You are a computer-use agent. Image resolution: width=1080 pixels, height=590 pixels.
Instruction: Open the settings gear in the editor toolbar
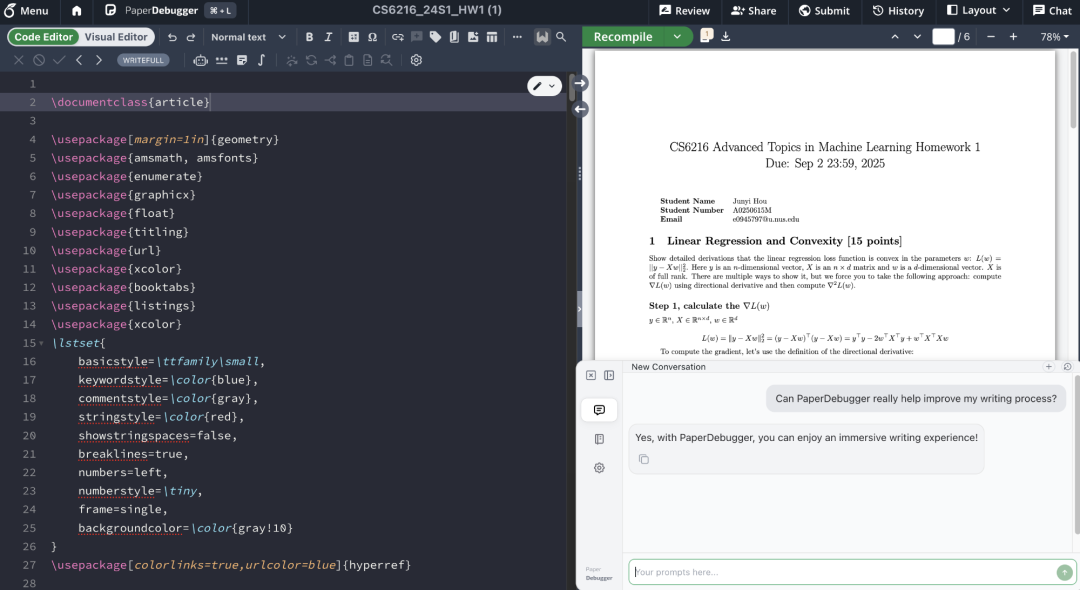(x=416, y=60)
